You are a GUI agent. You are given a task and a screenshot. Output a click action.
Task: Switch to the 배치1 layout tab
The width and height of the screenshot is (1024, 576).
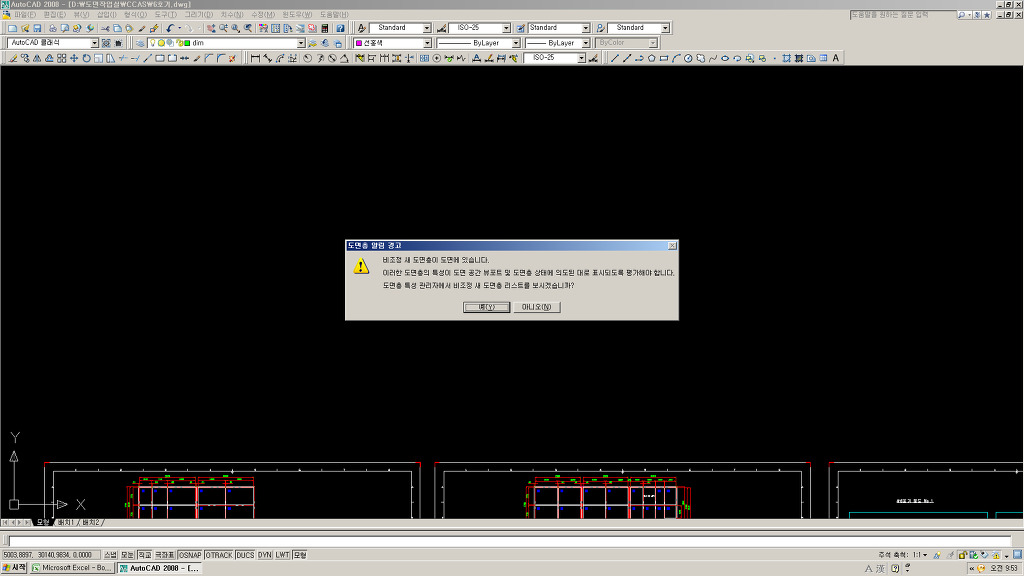pos(67,523)
